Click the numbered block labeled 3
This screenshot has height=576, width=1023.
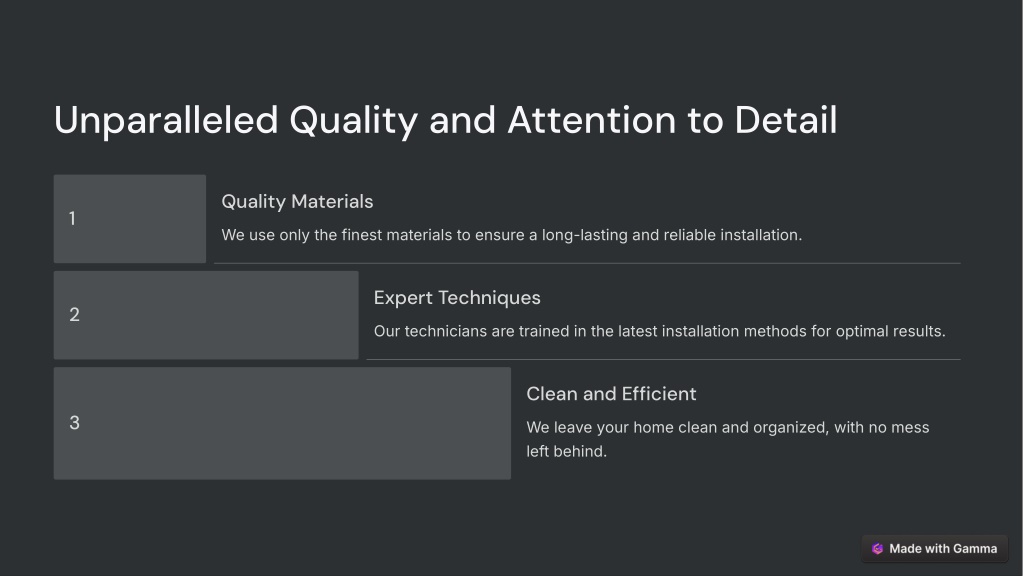pos(282,423)
